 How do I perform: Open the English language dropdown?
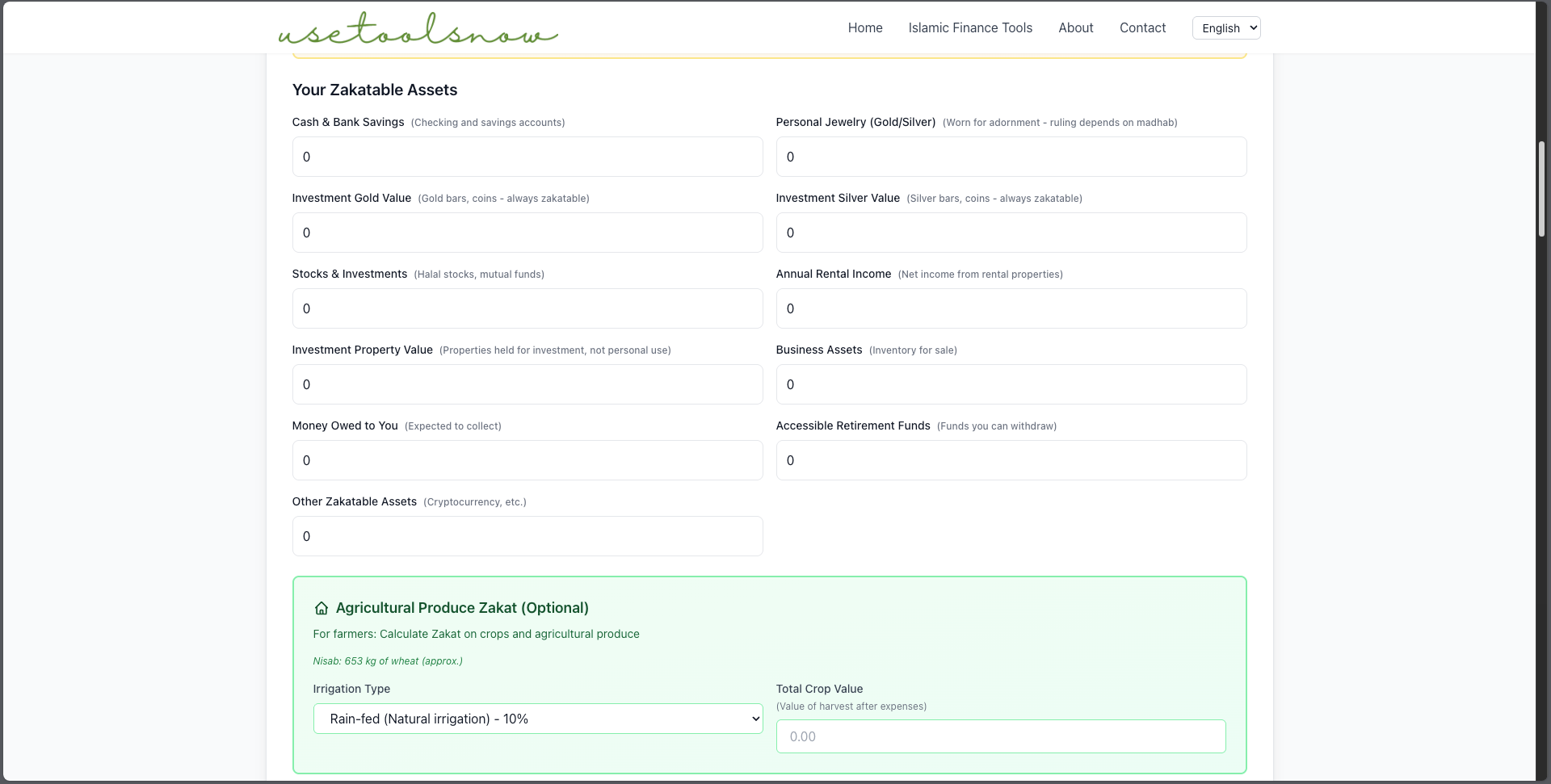pos(1225,28)
